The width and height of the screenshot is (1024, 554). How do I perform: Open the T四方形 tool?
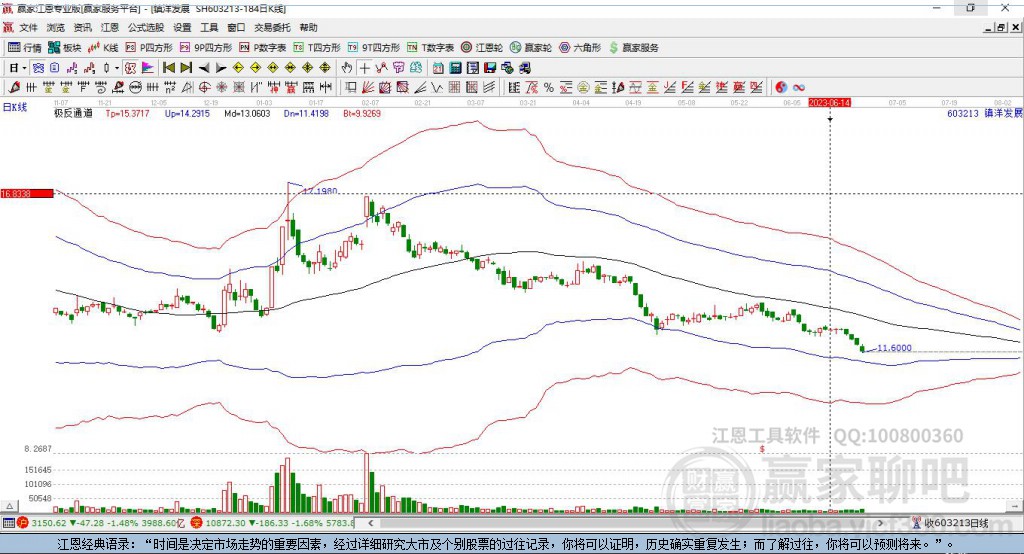[x=317, y=48]
